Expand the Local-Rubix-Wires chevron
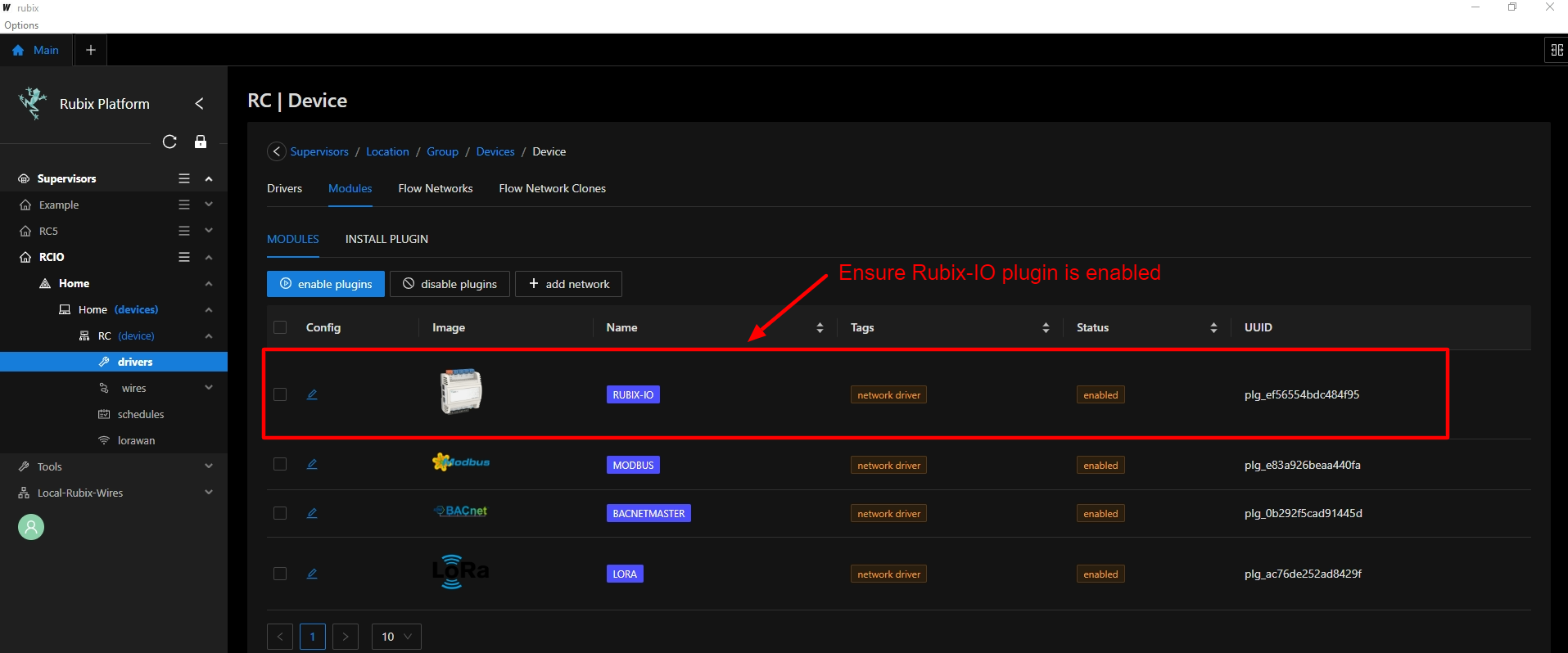 [x=209, y=493]
